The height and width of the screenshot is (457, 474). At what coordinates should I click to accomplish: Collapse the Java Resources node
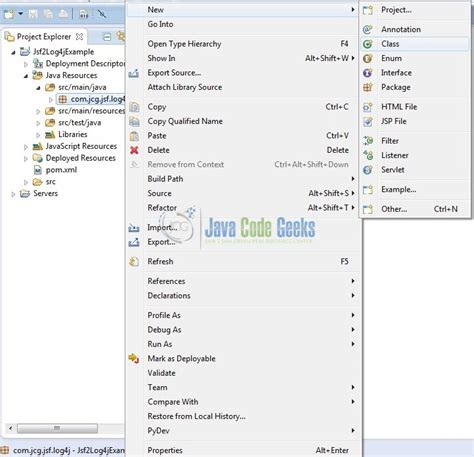26,76
